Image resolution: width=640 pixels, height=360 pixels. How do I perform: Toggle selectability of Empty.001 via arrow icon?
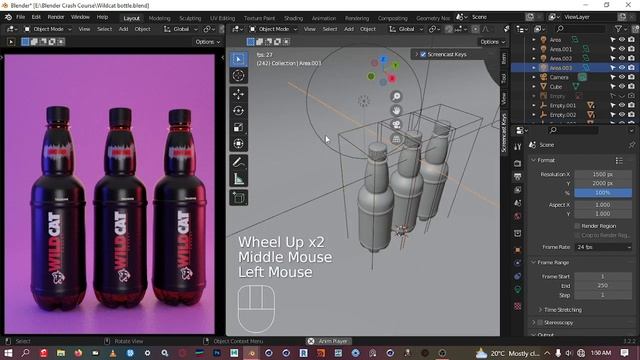coord(613,105)
